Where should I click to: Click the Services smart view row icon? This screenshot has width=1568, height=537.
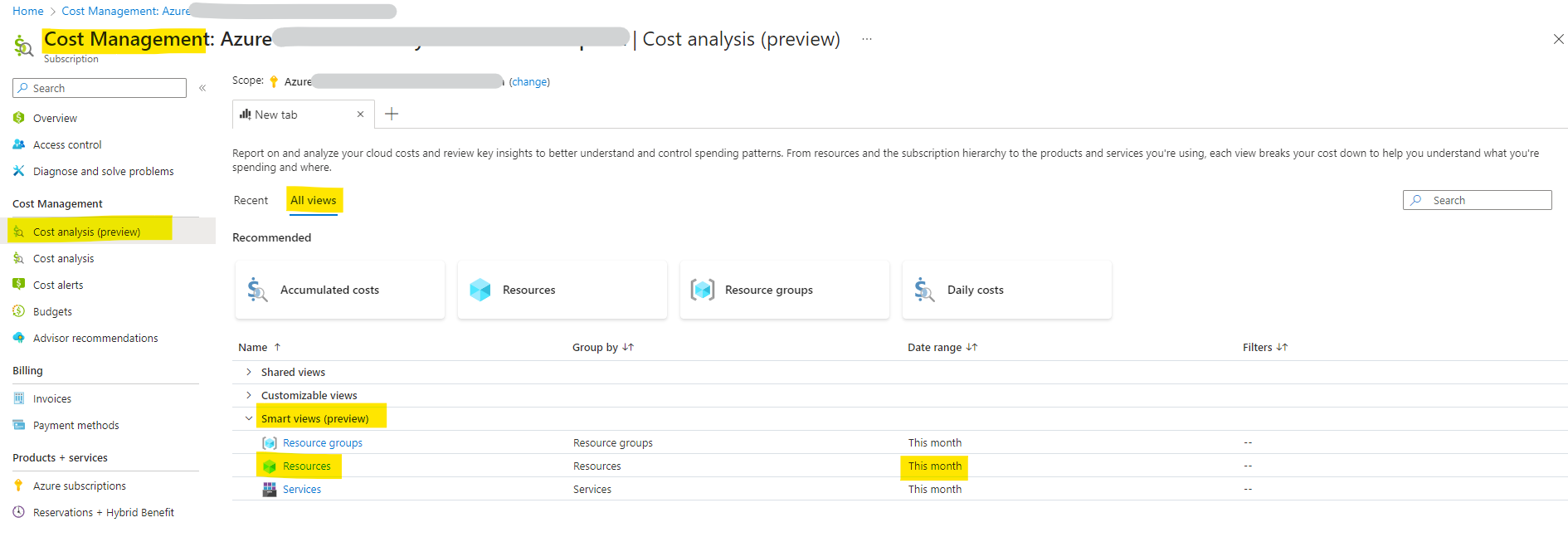[270, 490]
